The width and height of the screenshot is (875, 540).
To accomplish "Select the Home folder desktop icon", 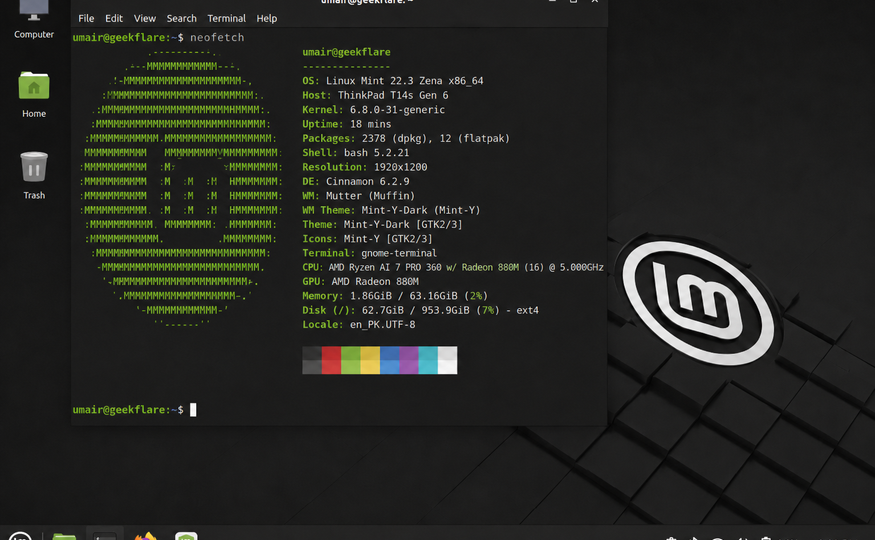I will click(34, 94).
